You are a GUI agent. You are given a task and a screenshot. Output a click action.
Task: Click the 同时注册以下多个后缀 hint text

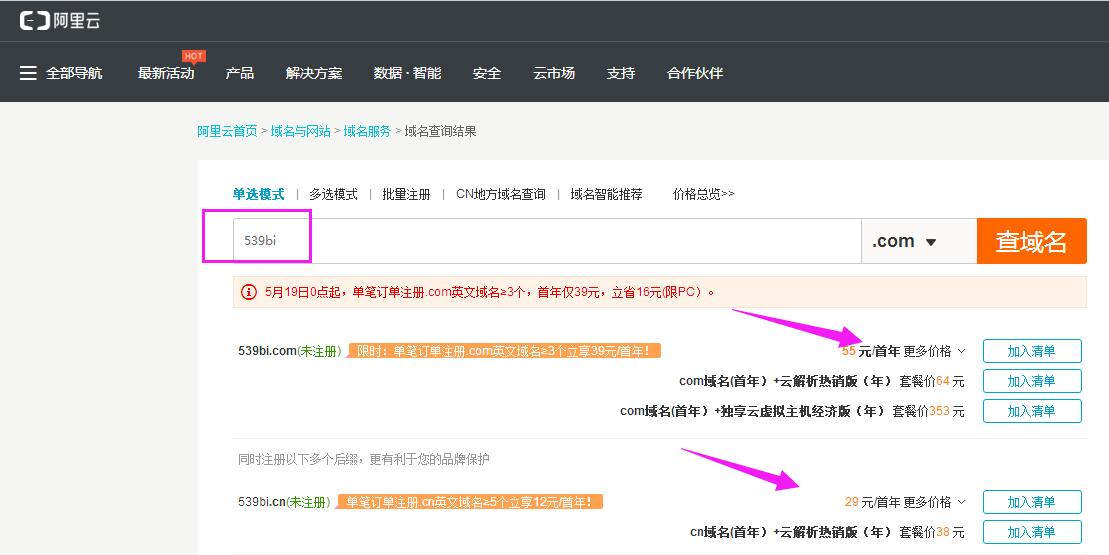[364, 460]
